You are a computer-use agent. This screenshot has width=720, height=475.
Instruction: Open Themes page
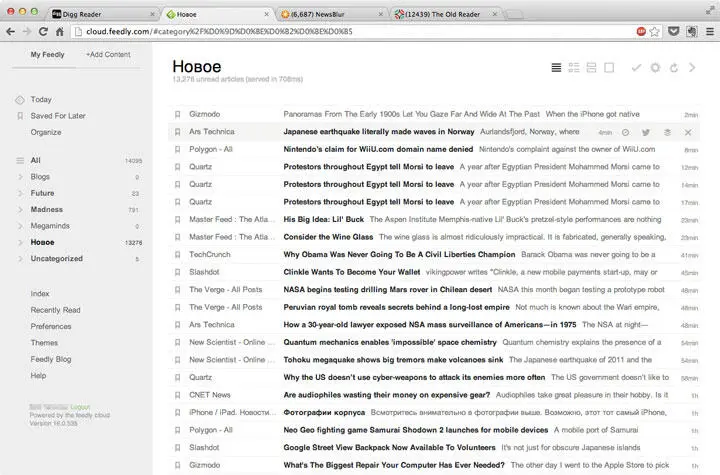click(x=44, y=343)
